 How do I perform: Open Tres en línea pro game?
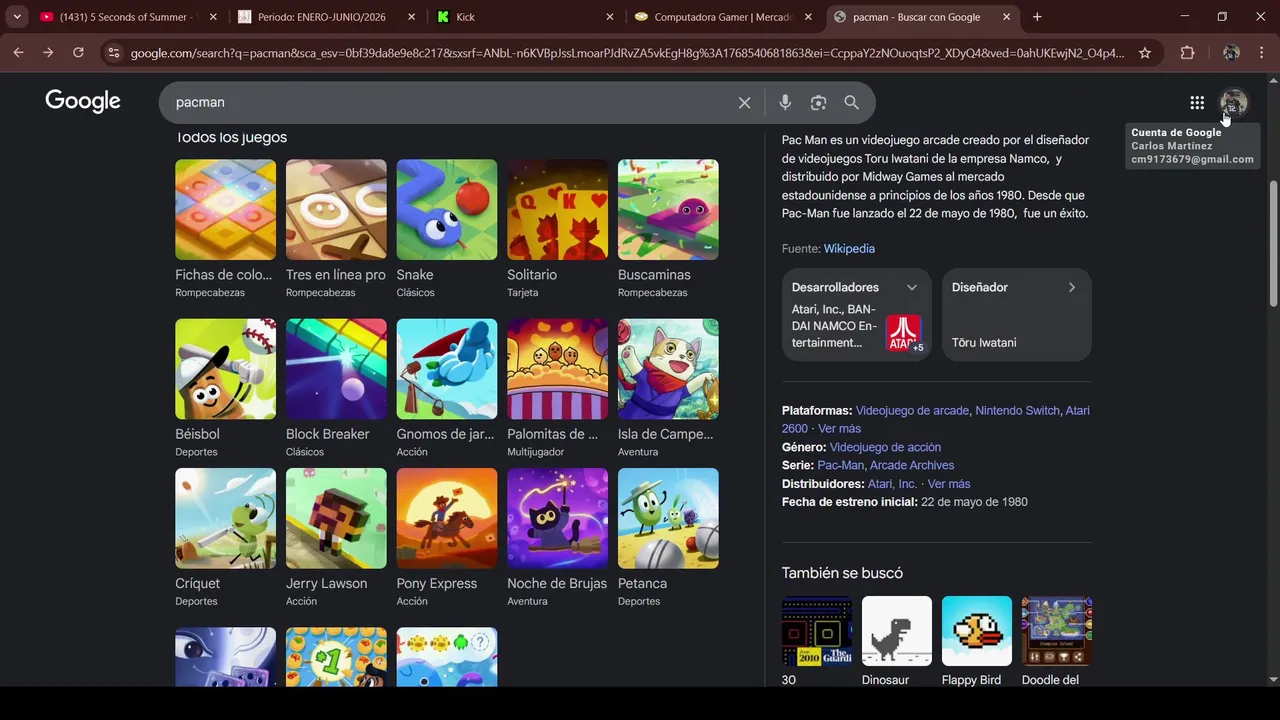[x=336, y=210]
